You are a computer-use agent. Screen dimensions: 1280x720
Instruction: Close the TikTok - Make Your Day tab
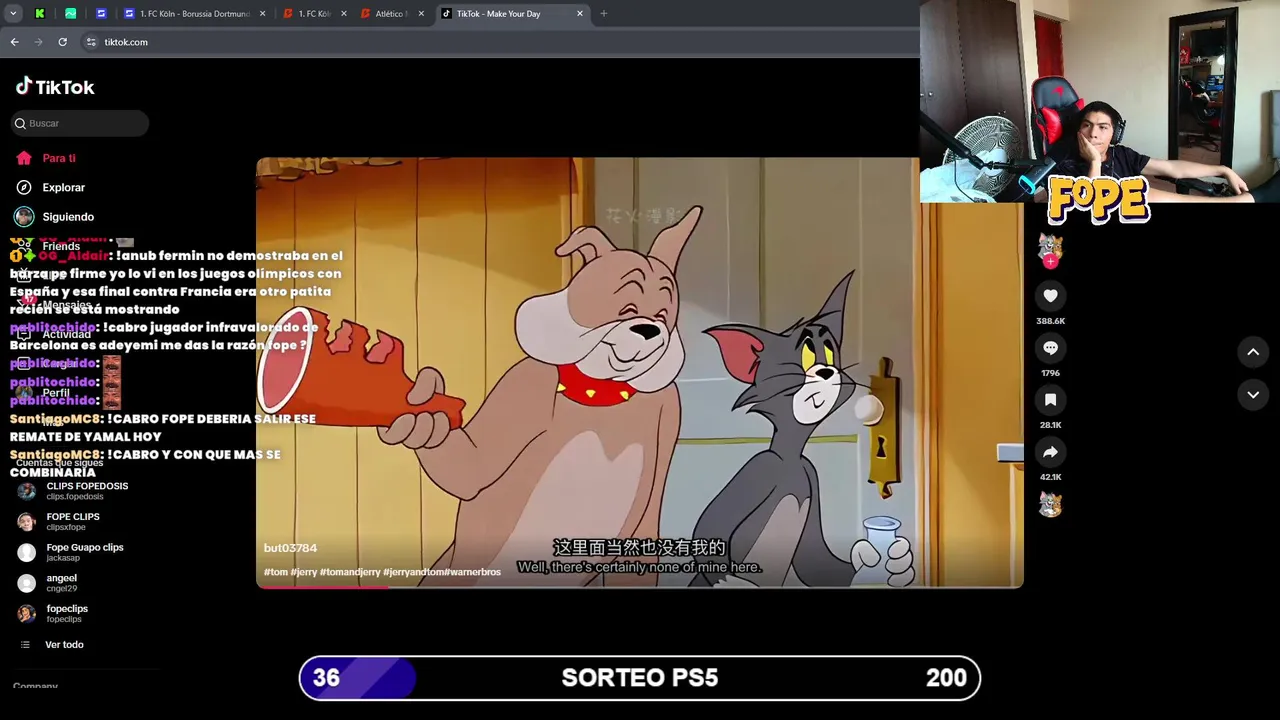point(580,14)
